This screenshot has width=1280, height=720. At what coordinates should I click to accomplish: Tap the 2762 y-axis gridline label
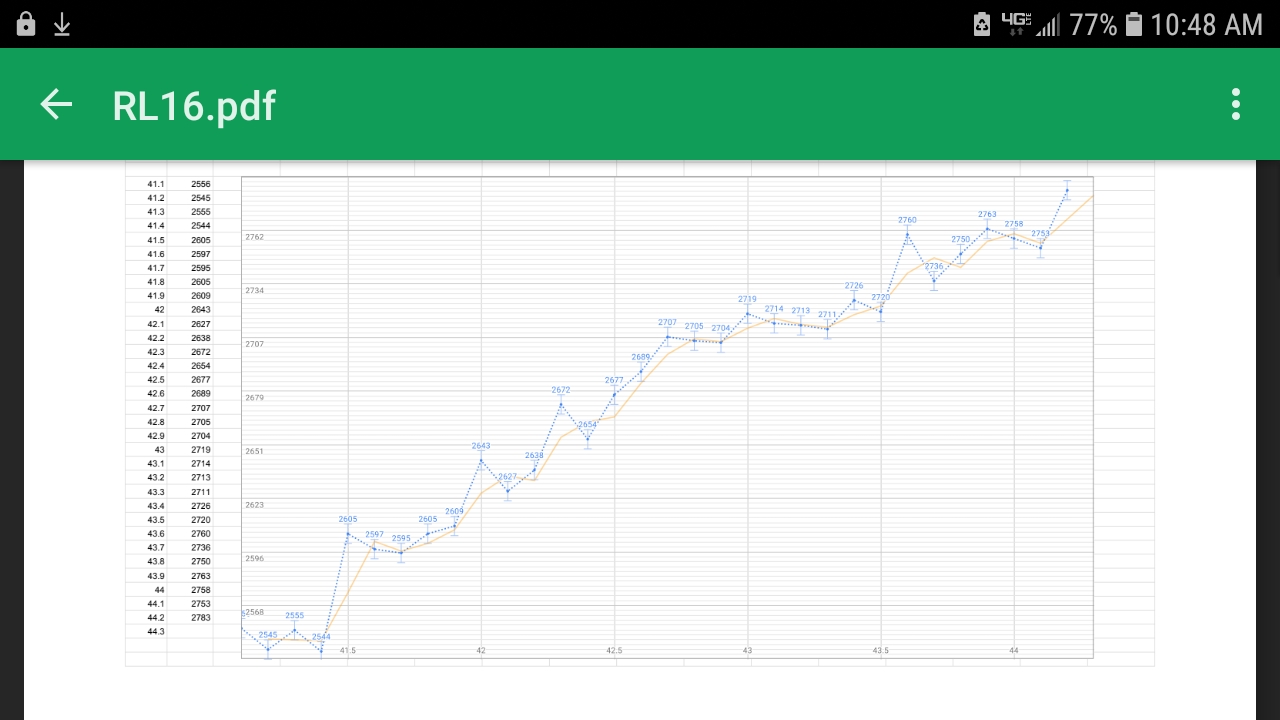(255, 237)
